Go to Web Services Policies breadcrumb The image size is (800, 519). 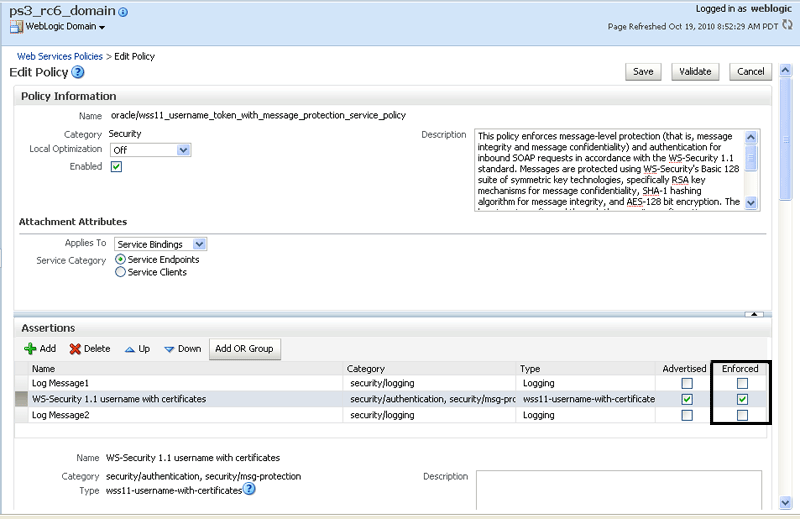(60, 57)
